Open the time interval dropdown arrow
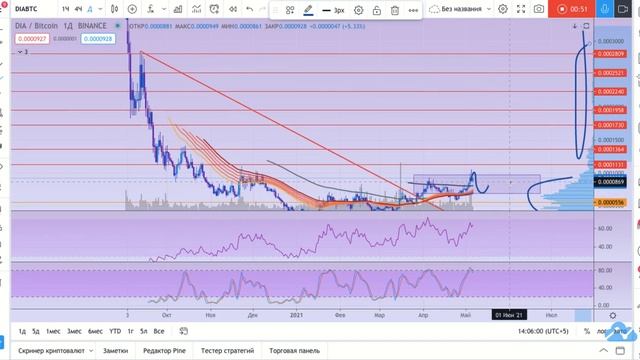Image resolution: width=640 pixels, height=360 pixels. click(x=100, y=9)
